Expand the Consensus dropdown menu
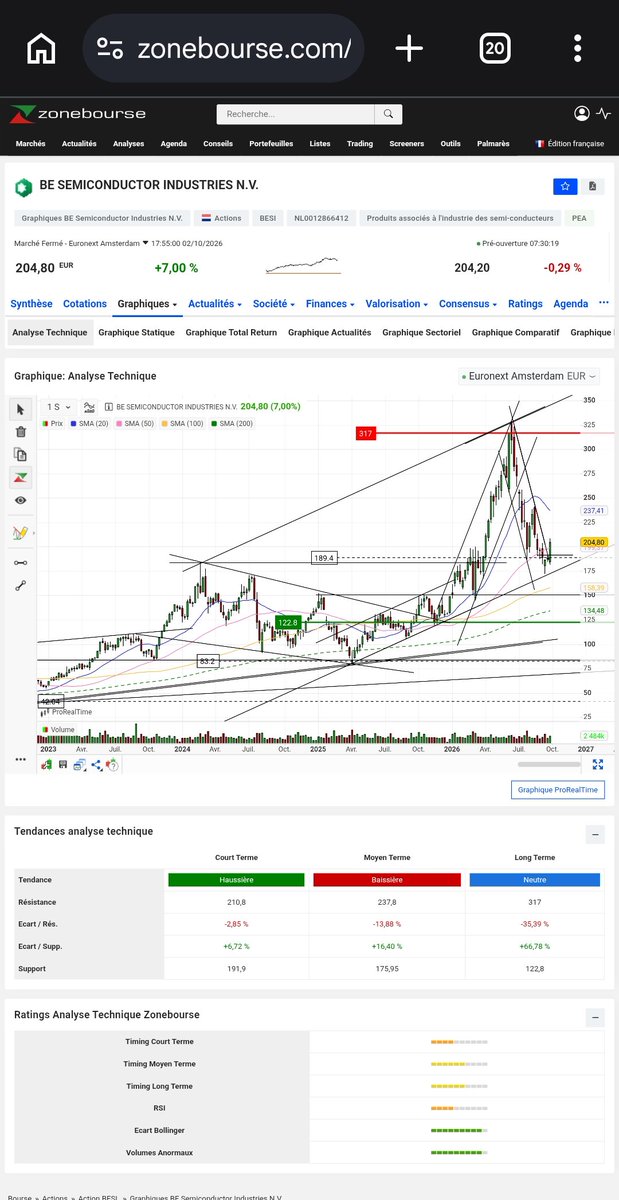Screen dimensions: 619x1200 469,304
